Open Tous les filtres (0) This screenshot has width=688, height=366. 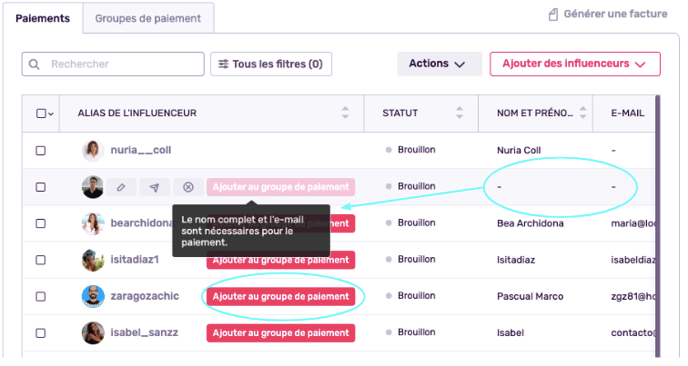(x=271, y=64)
